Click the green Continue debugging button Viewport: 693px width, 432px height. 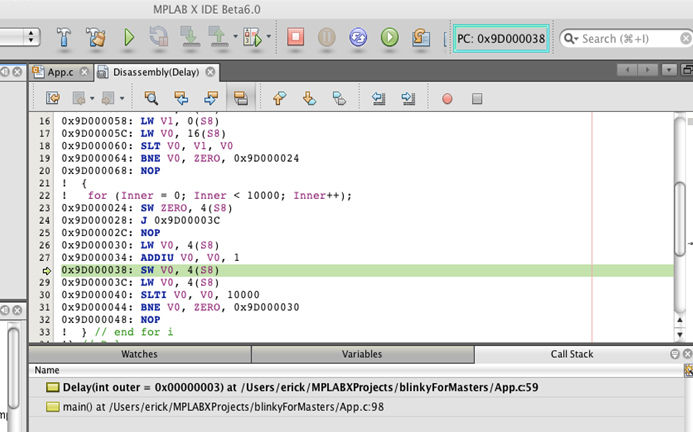tap(390, 38)
